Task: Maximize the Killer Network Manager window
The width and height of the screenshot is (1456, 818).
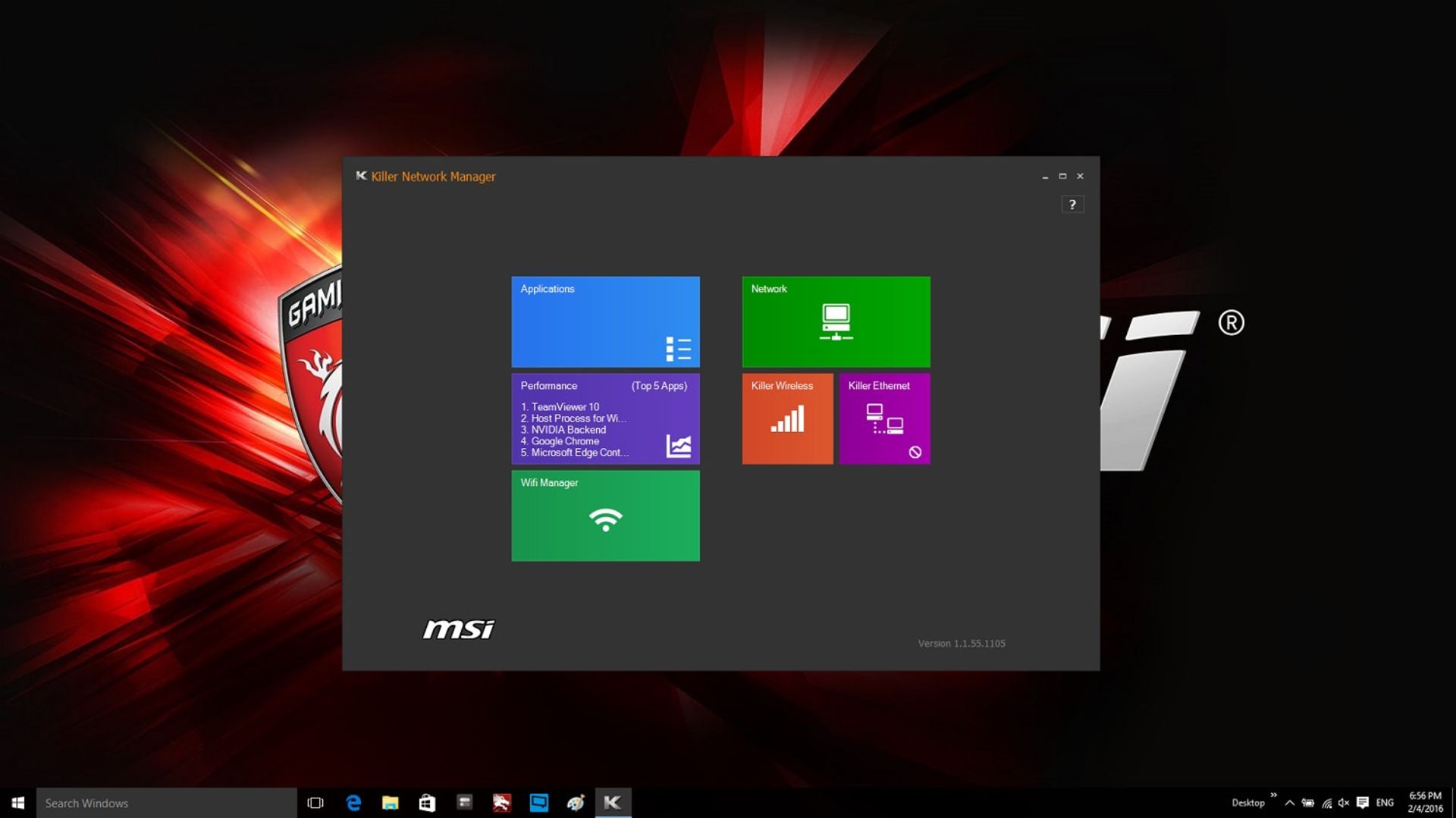Action: (1062, 177)
